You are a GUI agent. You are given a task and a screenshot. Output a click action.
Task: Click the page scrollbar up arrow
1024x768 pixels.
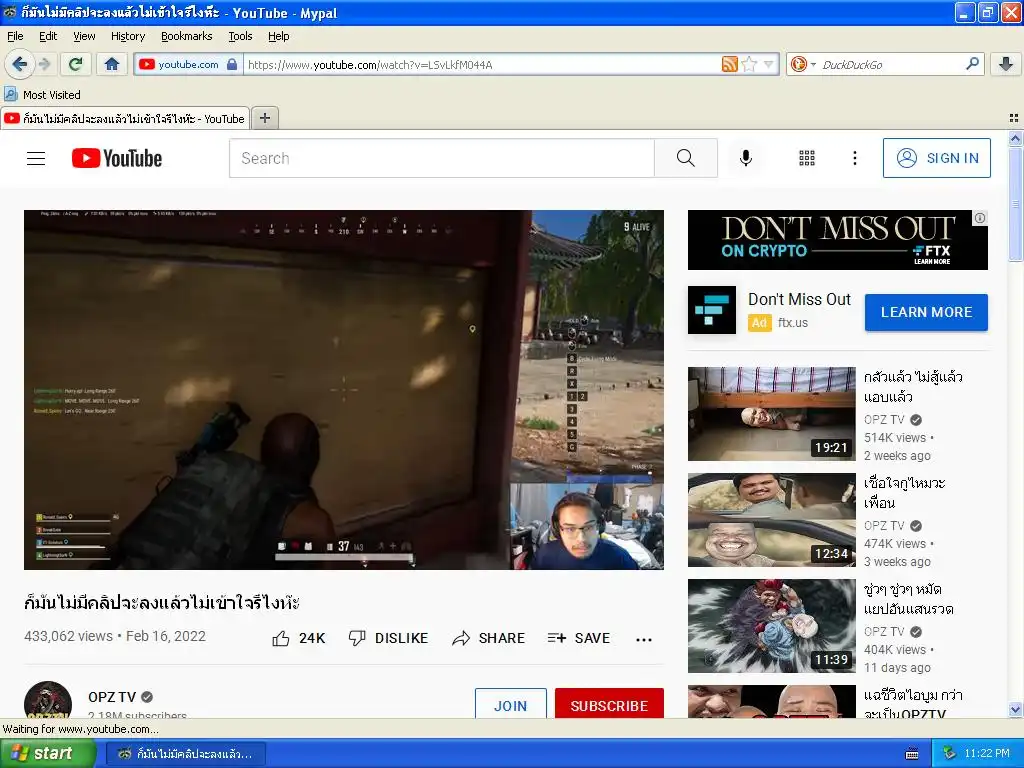[x=1015, y=138]
